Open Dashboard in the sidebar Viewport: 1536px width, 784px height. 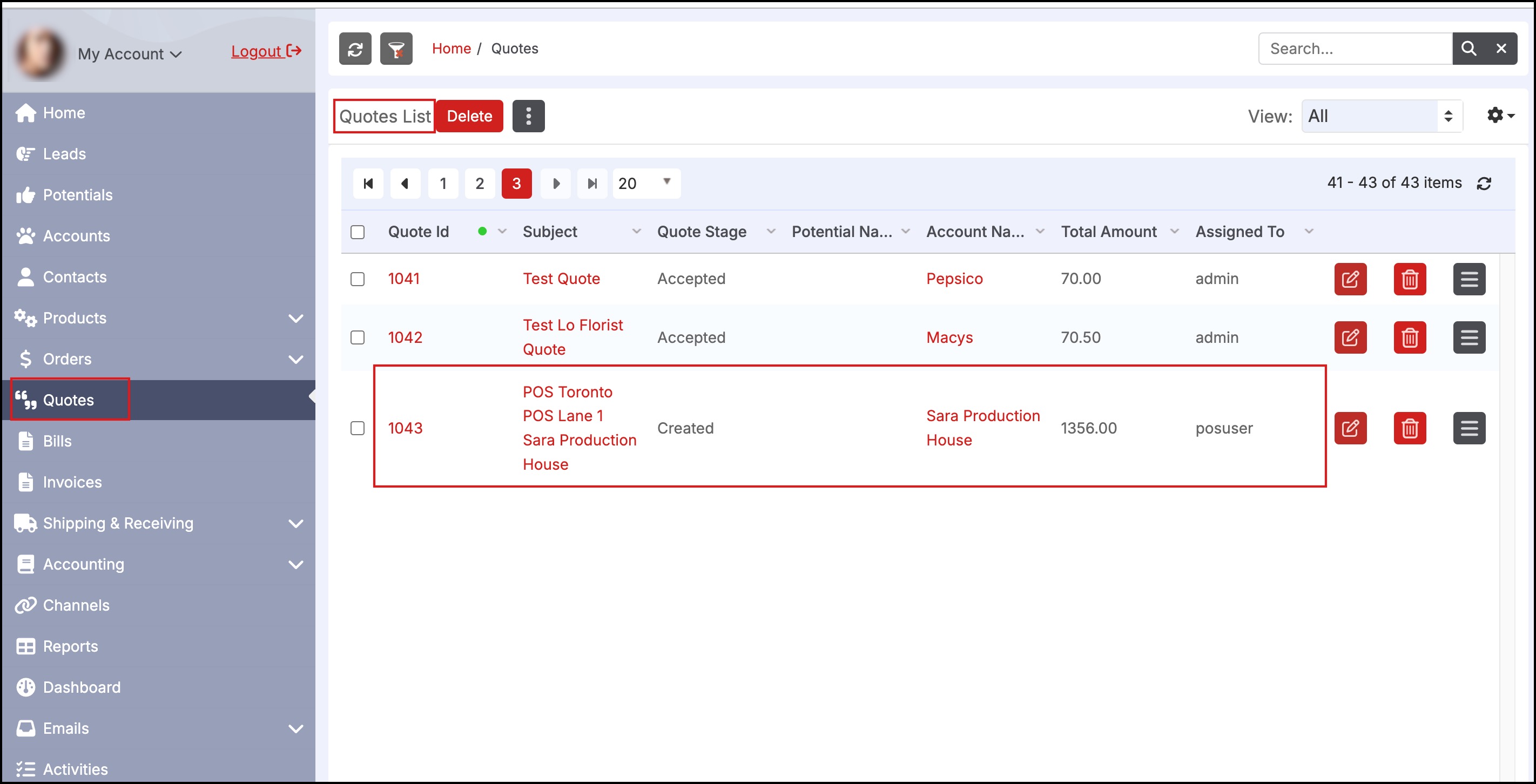click(159, 687)
